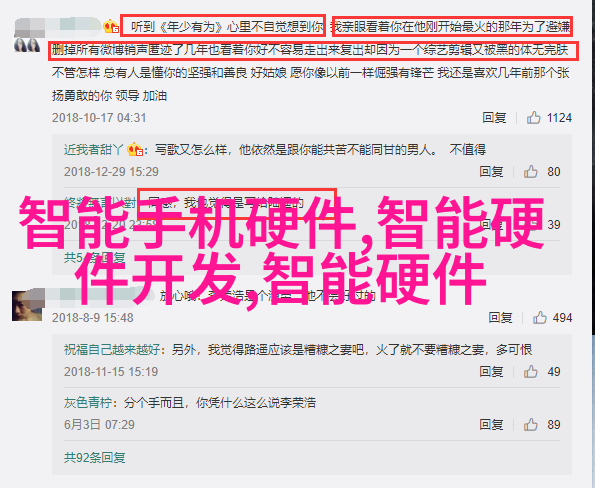The height and width of the screenshot is (488, 595).
Task: Reply to the 6月3日 07:29 comment
Action: 491,424
